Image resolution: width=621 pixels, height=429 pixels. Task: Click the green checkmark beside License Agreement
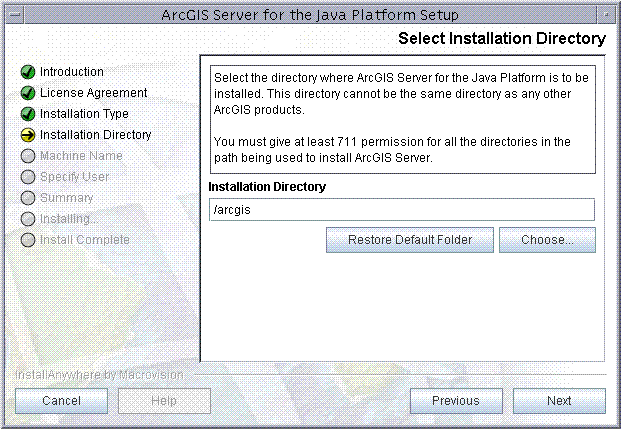tap(28, 93)
